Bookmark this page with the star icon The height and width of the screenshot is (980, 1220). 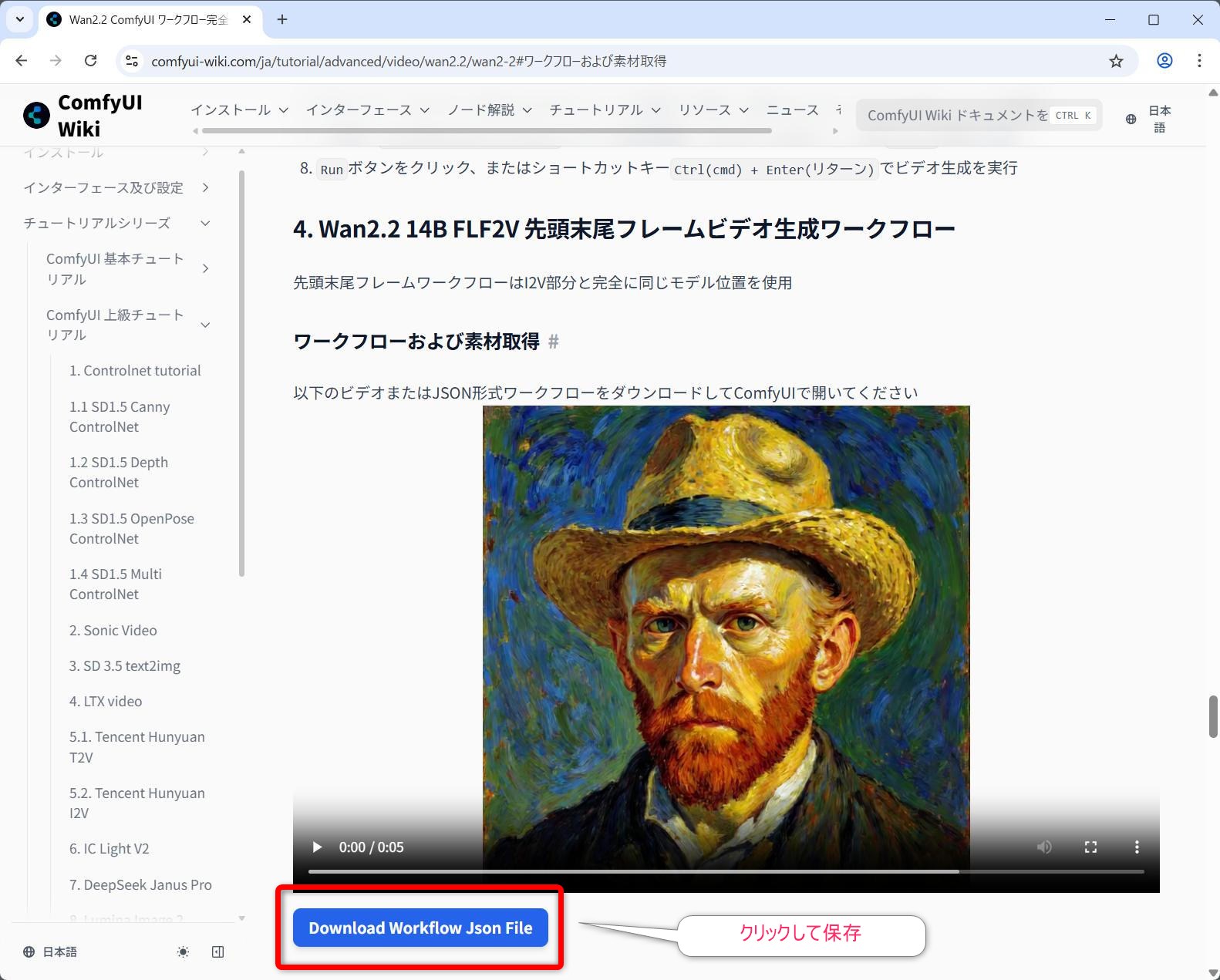point(1116,61)
